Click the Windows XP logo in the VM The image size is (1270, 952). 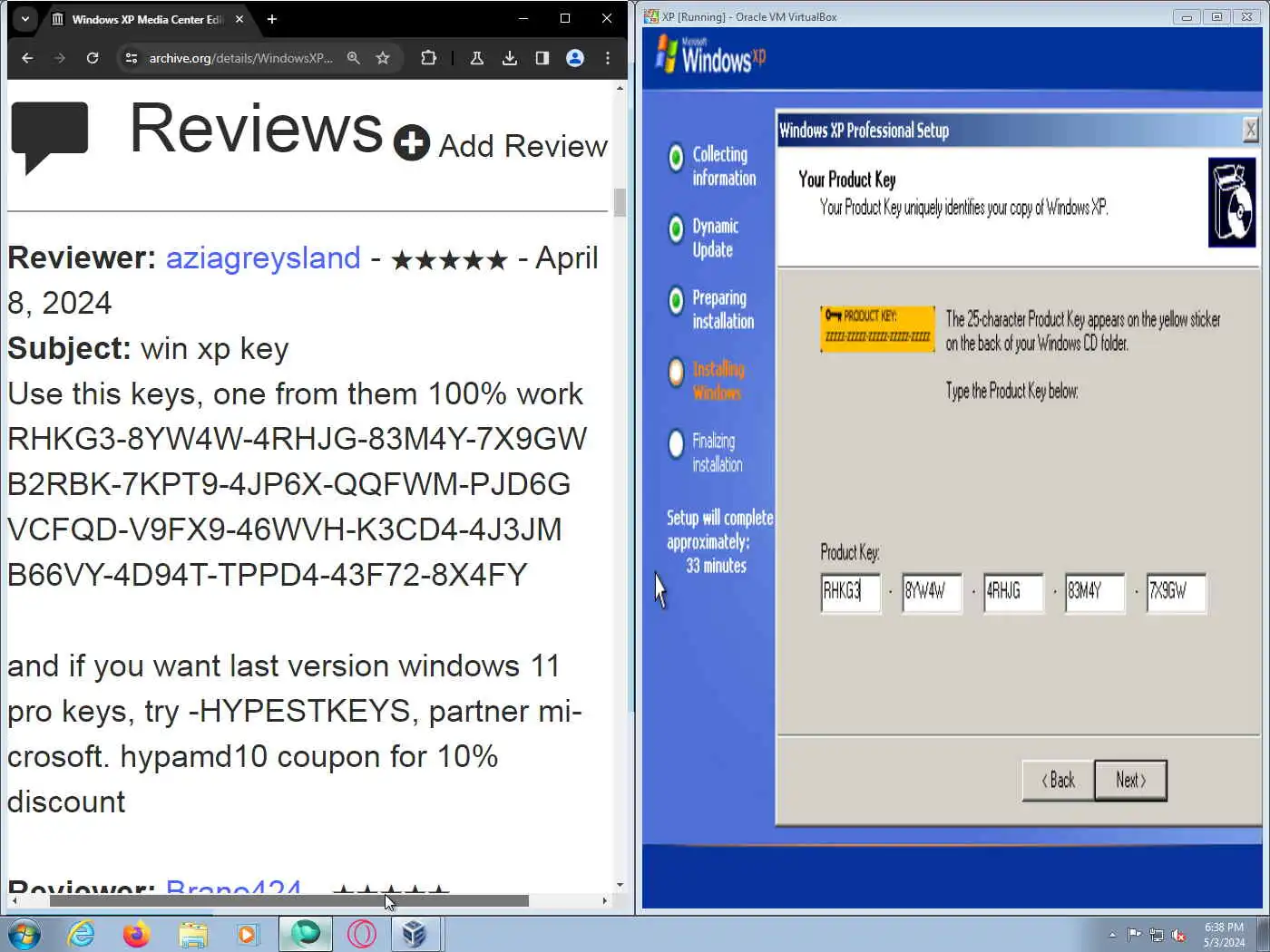coord(711,55)
